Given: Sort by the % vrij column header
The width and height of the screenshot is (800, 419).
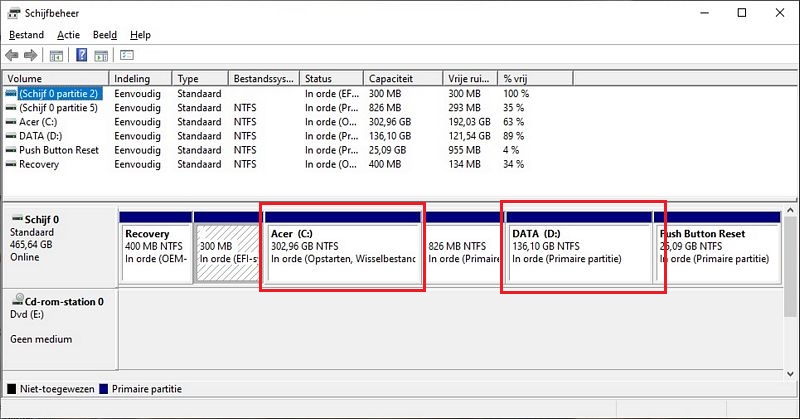Looking at the screenshot, I should [x=536, y=79].
